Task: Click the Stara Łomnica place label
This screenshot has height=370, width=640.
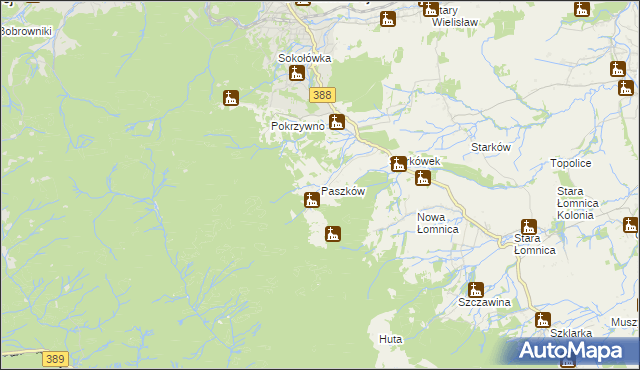Action: (x=535, y=244)
